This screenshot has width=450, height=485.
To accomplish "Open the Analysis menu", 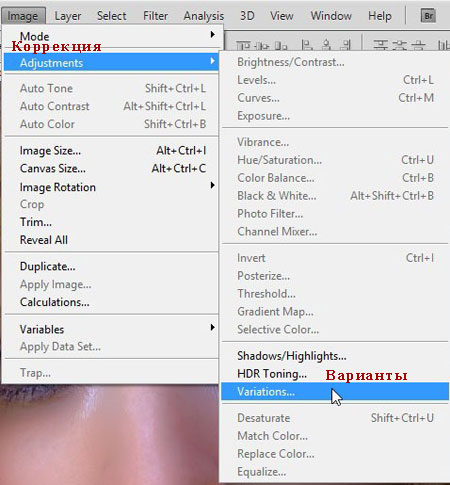I will [x=204, y=16].
